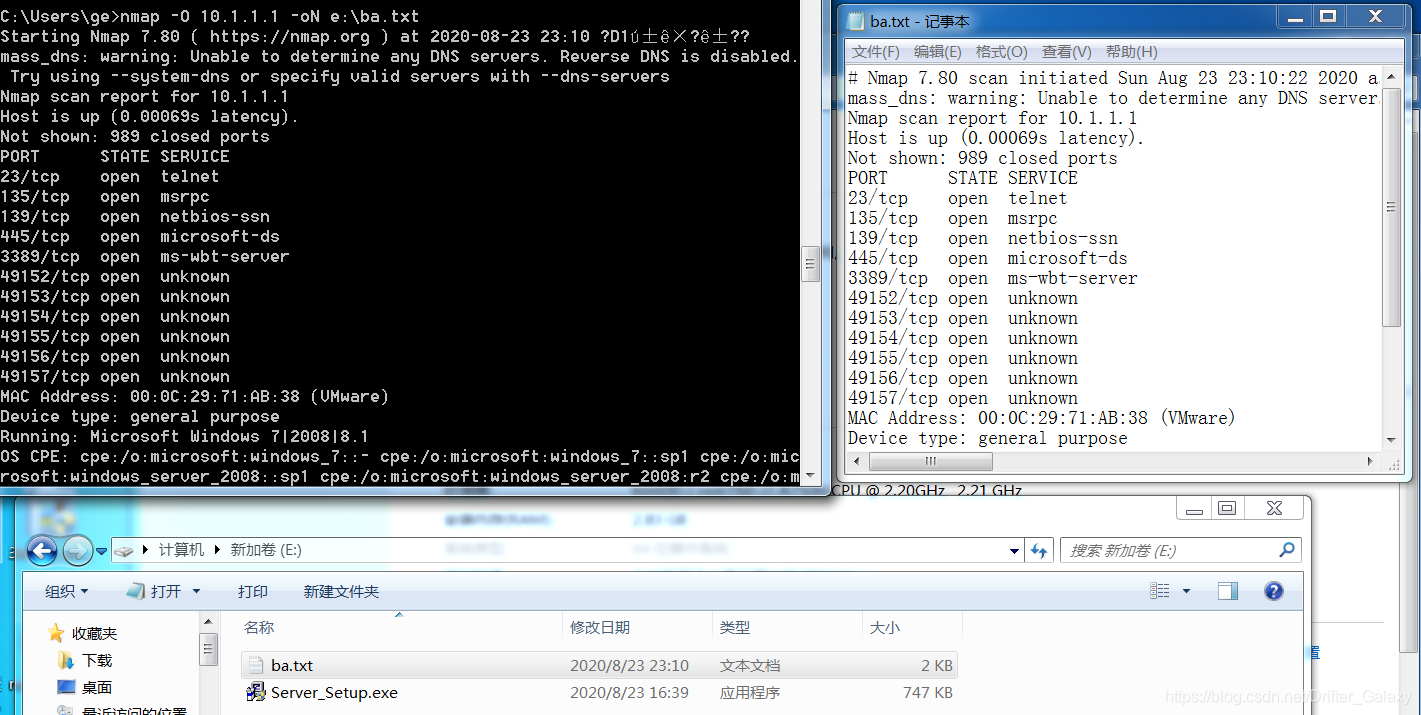Open the Notepad 文件(F) menu

coord(875,52)
